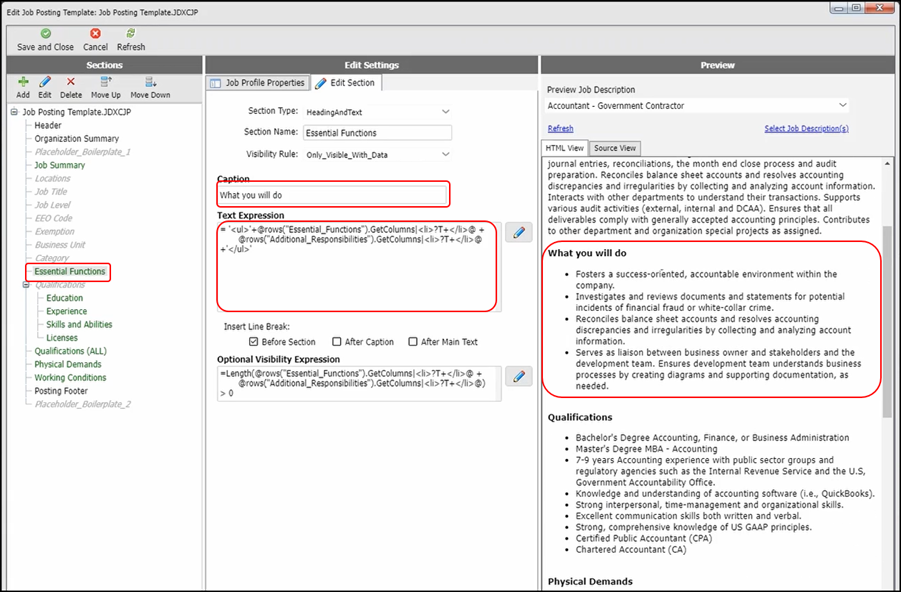
Task: Click the Save and Close icon
Action: tap(45, 33)
